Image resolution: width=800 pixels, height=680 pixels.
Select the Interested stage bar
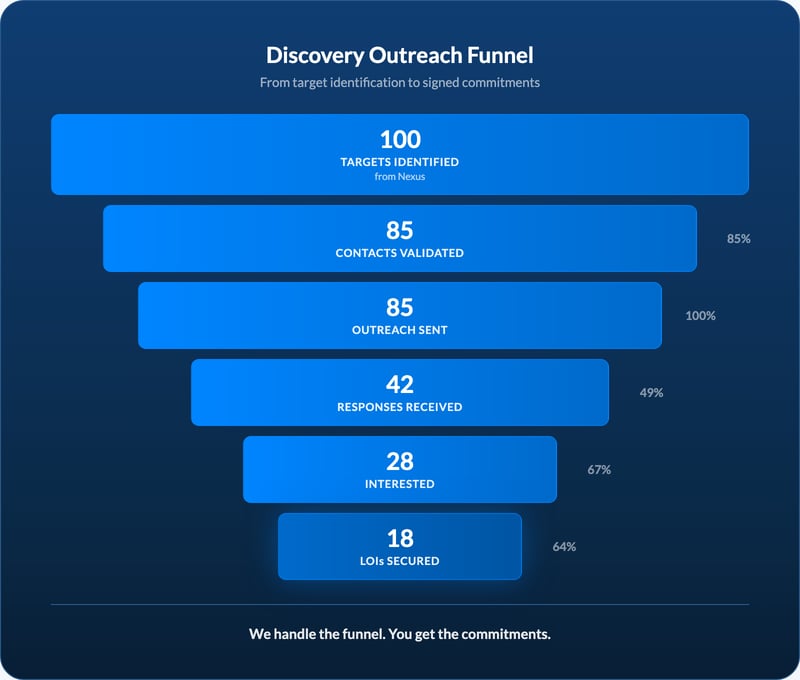(x=400, y=469)
